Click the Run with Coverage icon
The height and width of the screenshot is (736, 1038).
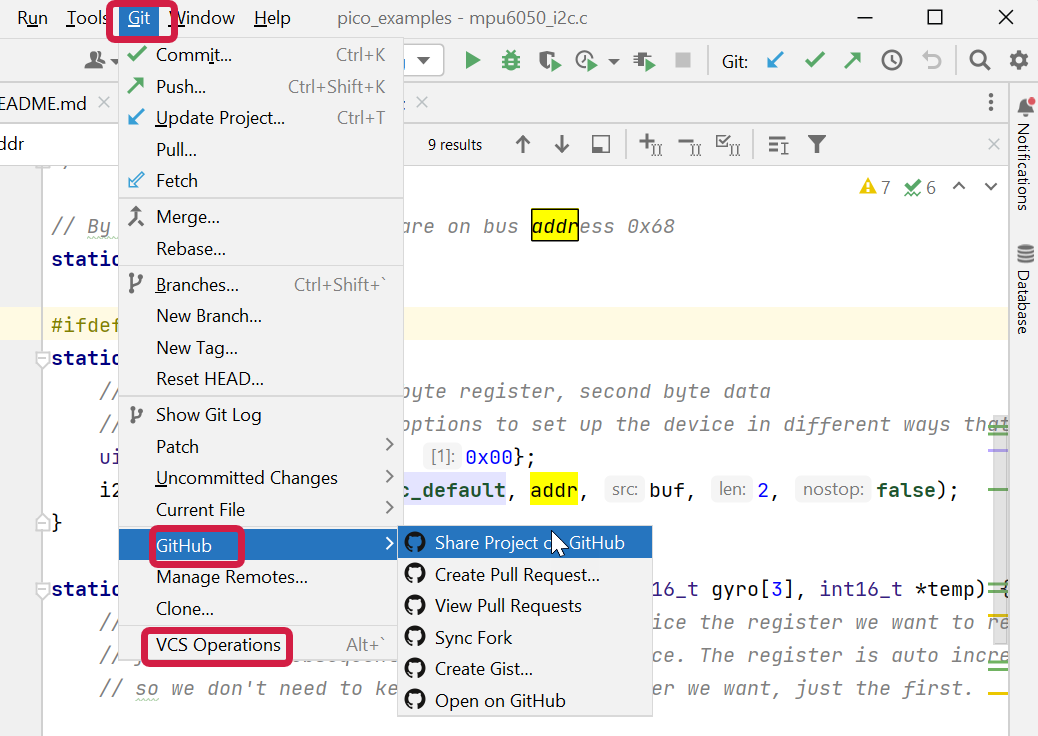[x=549, y=61]
